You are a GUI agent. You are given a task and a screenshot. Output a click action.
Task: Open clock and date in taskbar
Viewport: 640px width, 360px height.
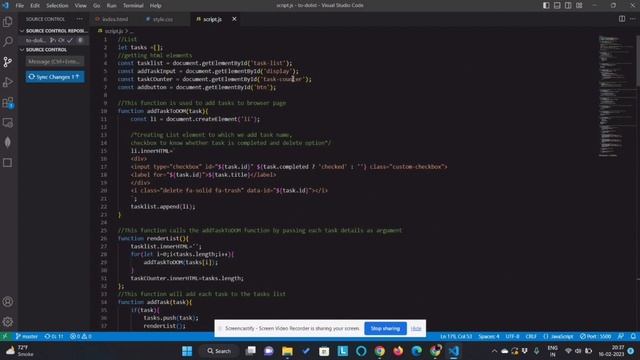click(612, 351)
